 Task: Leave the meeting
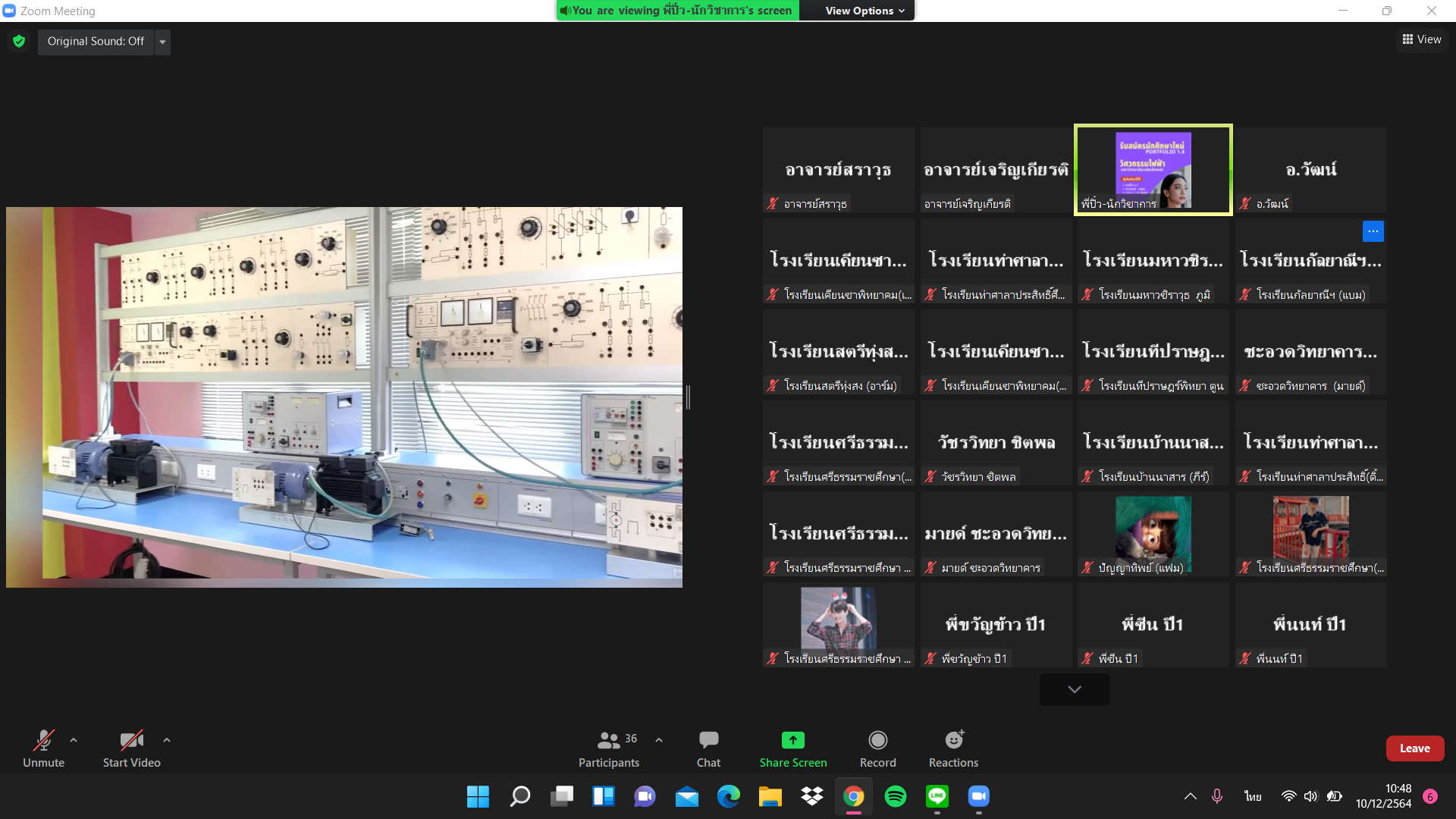1414,748
